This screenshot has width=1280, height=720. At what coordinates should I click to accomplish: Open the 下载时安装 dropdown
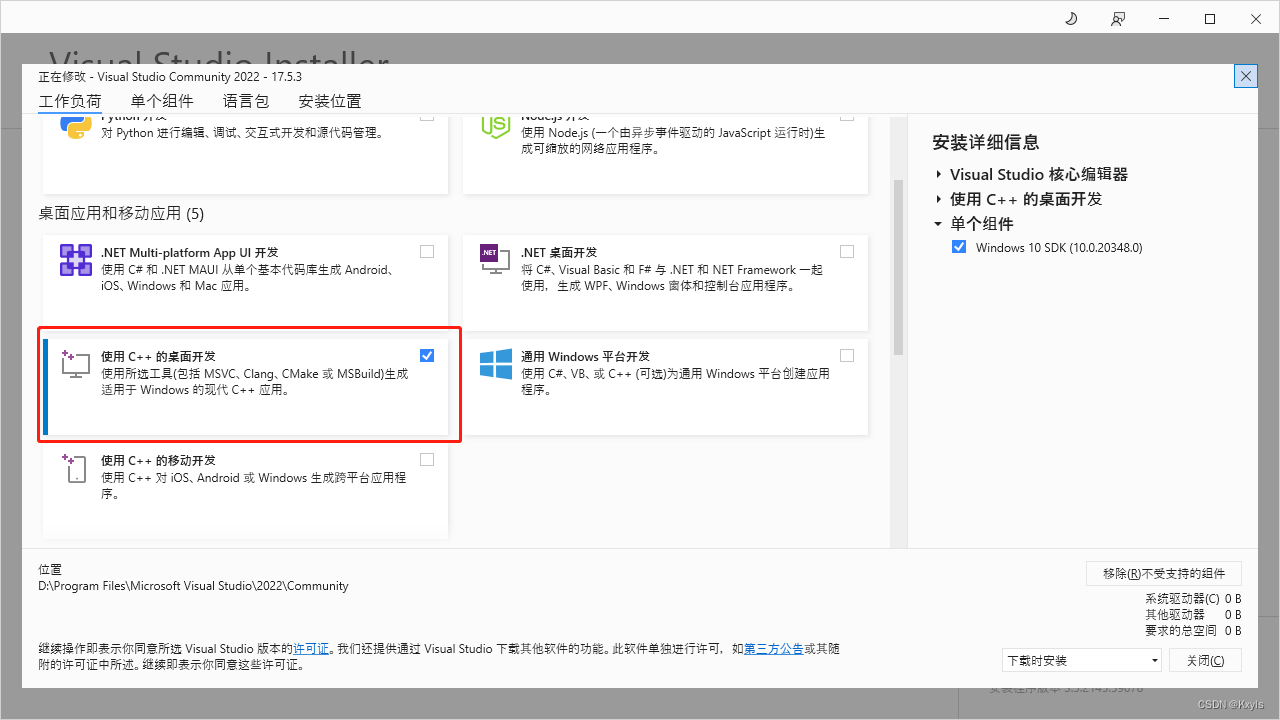point(1082,660)
